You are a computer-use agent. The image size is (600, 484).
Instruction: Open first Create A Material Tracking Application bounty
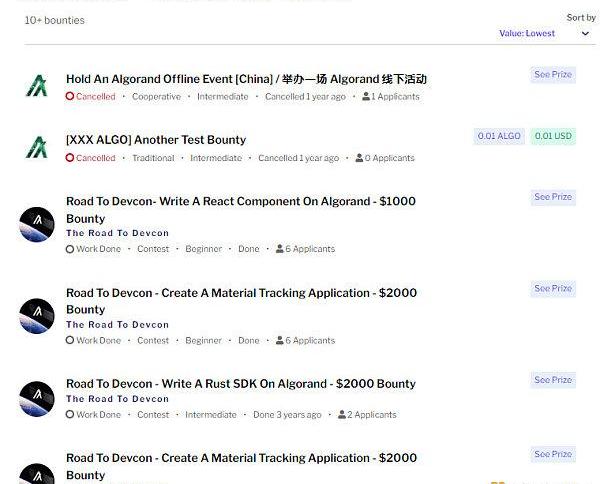[x=241, y=301]
